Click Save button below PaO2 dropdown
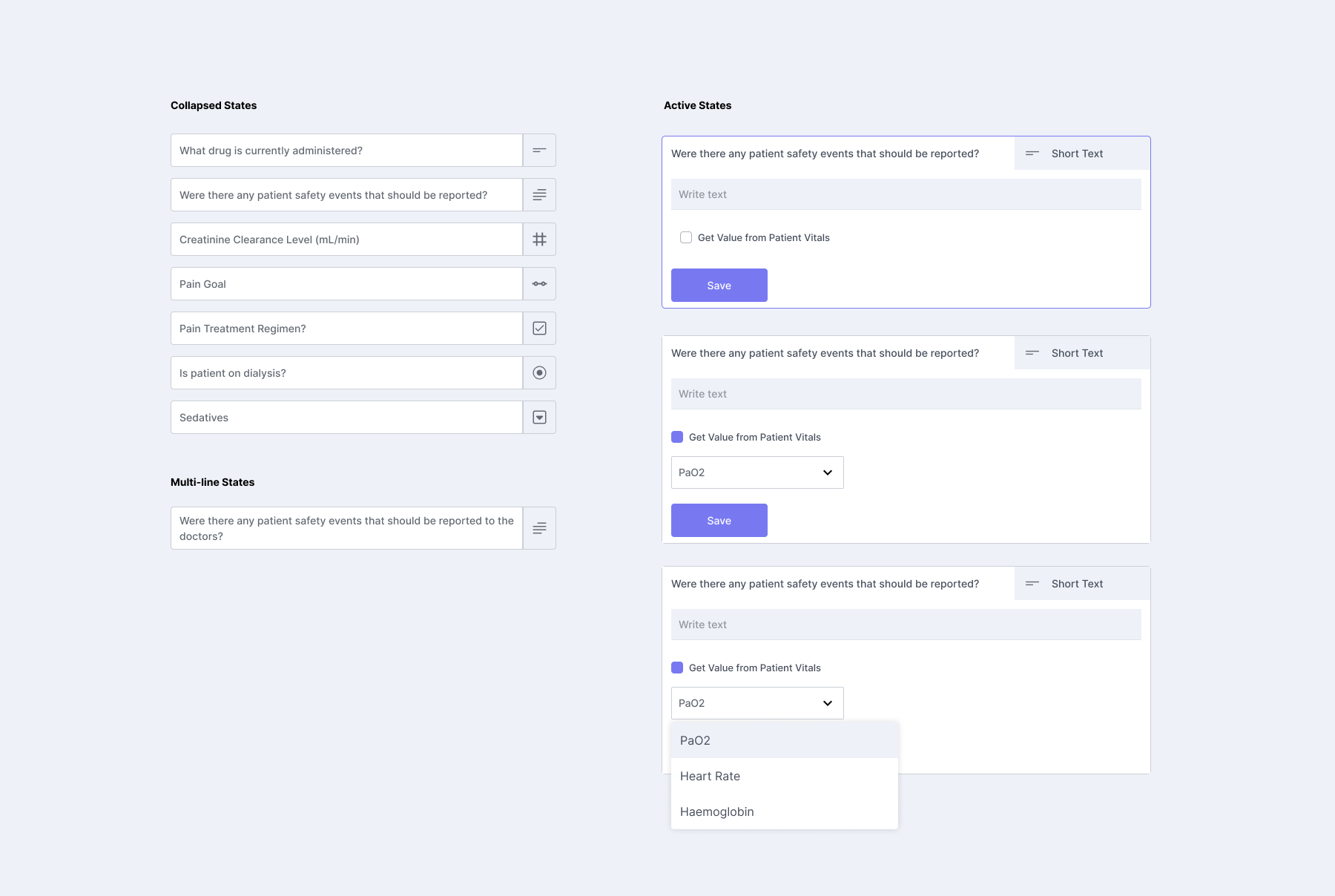 719,521
